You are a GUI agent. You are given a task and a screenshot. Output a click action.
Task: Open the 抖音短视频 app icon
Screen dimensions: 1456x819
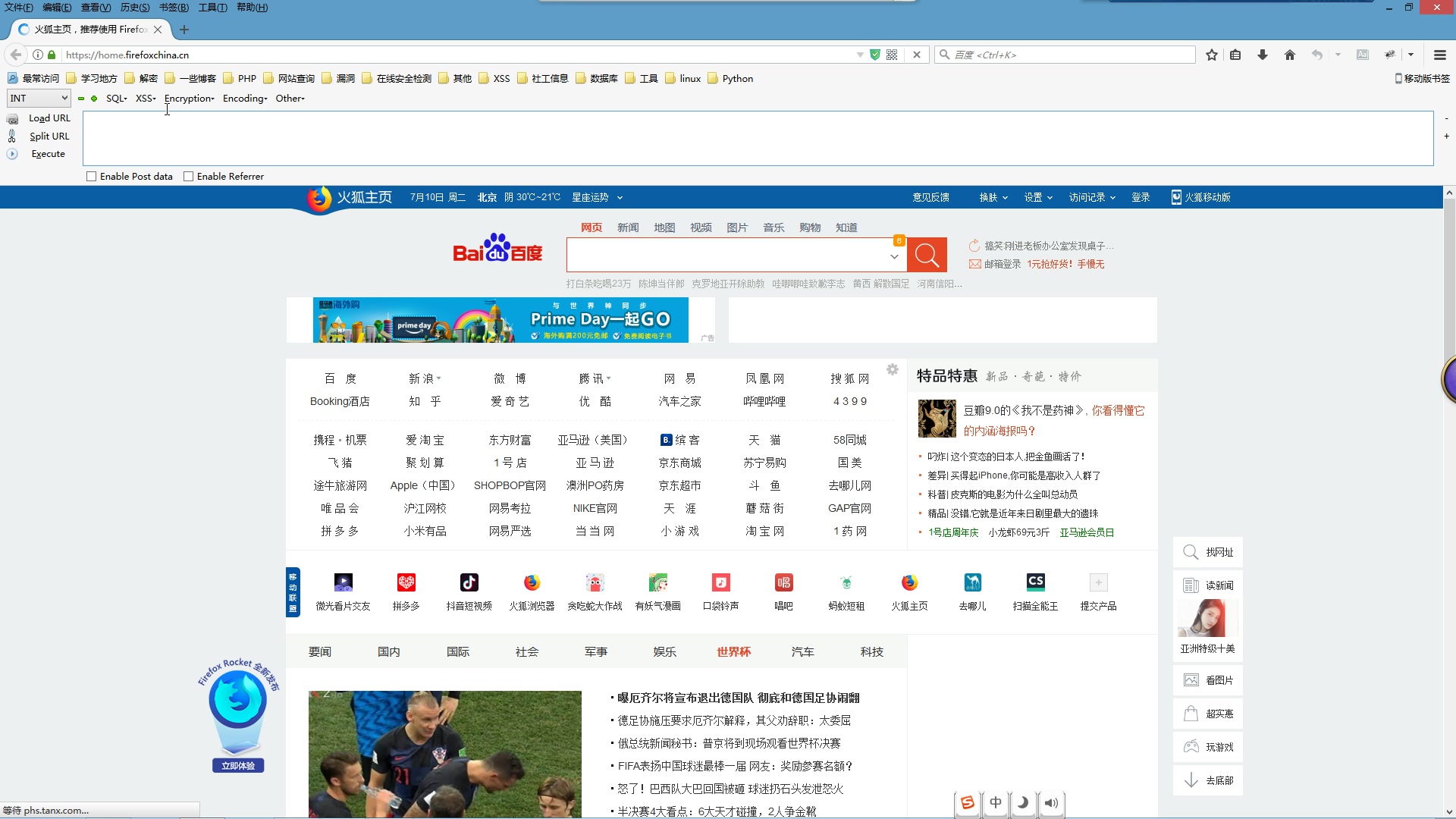469,582
